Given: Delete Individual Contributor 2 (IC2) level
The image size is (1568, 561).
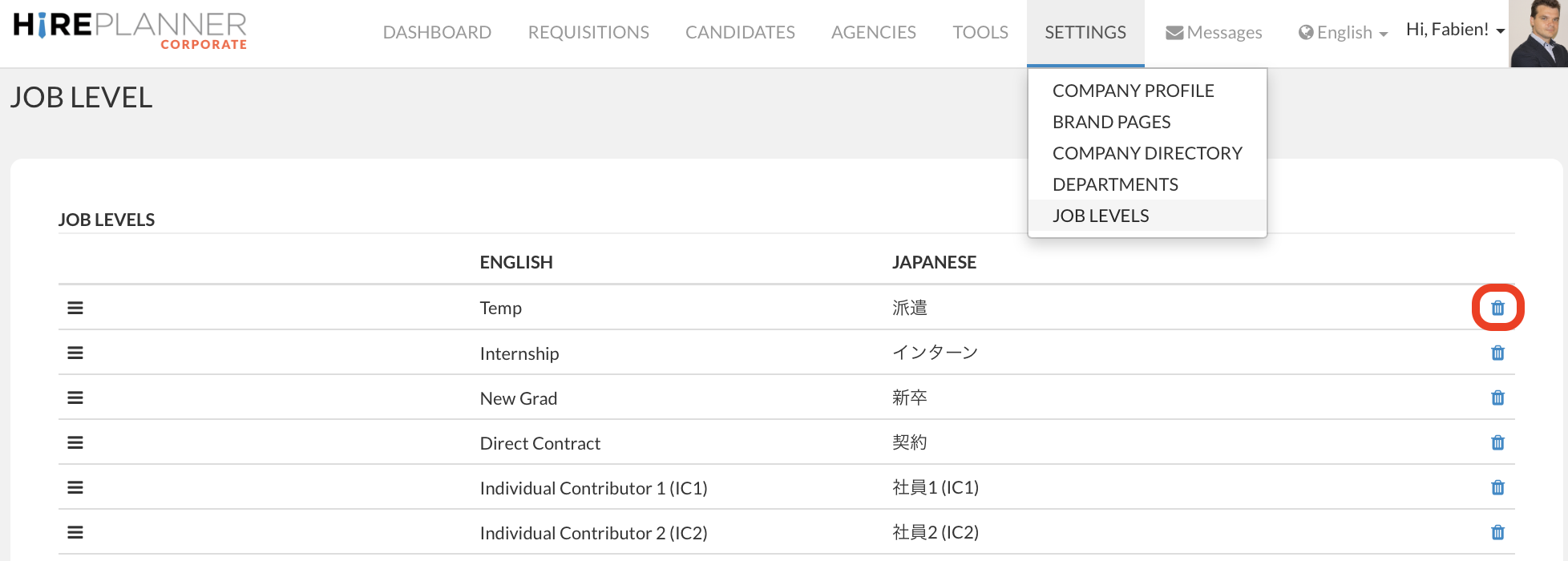Looking at the screenshot, I should click(1497, 533).
